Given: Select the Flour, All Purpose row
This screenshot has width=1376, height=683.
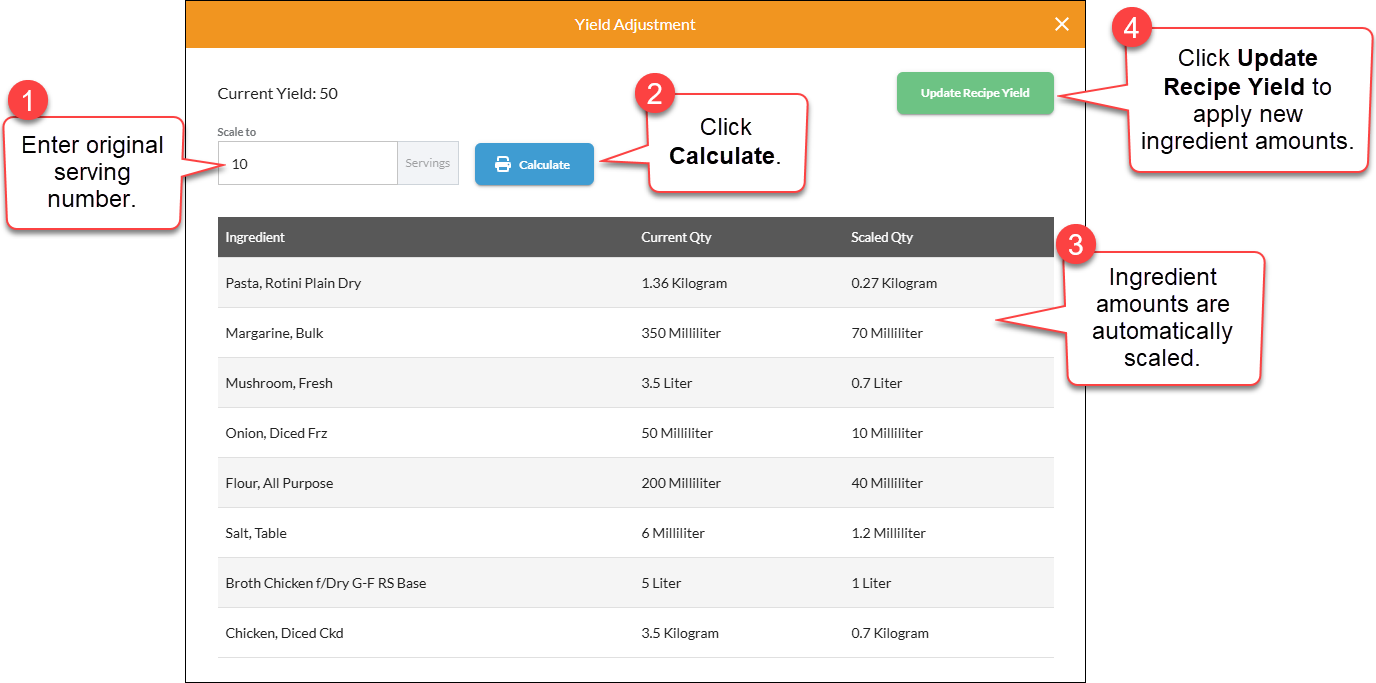Looking at the screenshot, I should click(636, 483).
